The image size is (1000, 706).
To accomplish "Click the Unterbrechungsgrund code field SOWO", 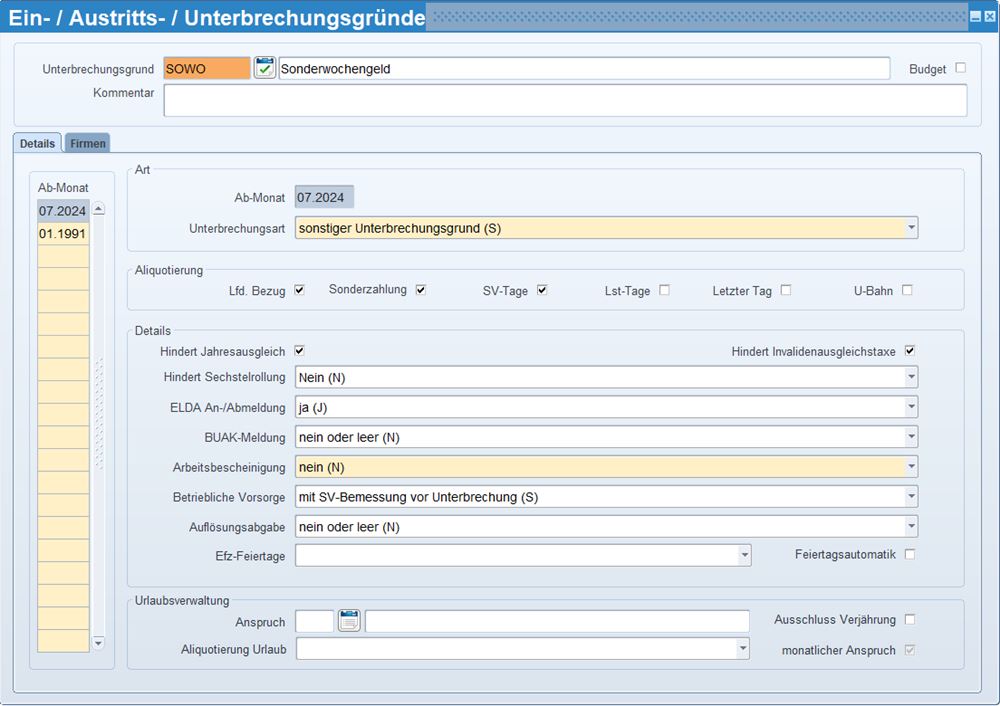I will (x=207, y=68).
